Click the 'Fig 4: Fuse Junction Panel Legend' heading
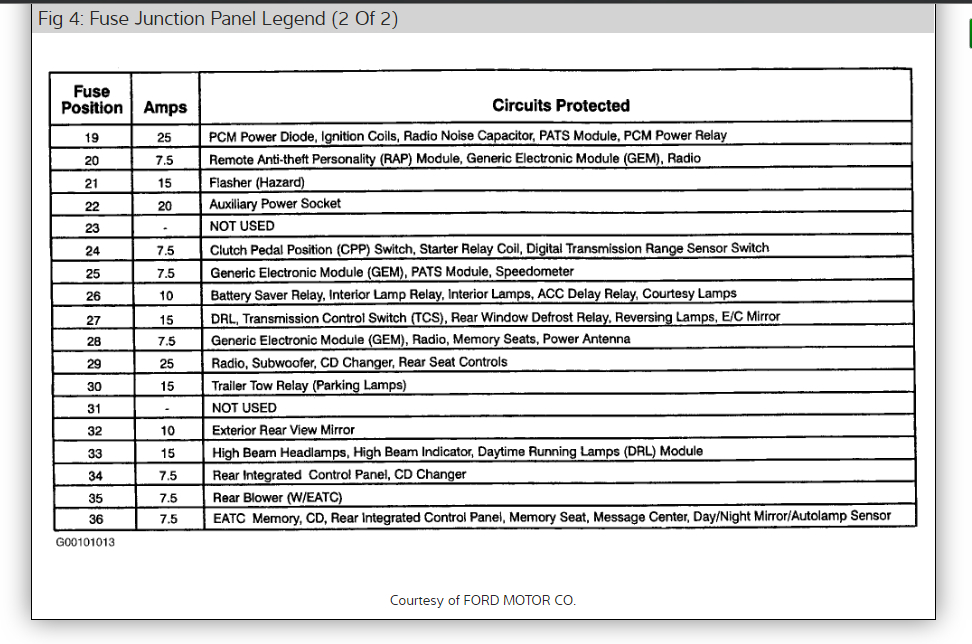The height and width of the screenshot is (644, 972). point(218,19)
